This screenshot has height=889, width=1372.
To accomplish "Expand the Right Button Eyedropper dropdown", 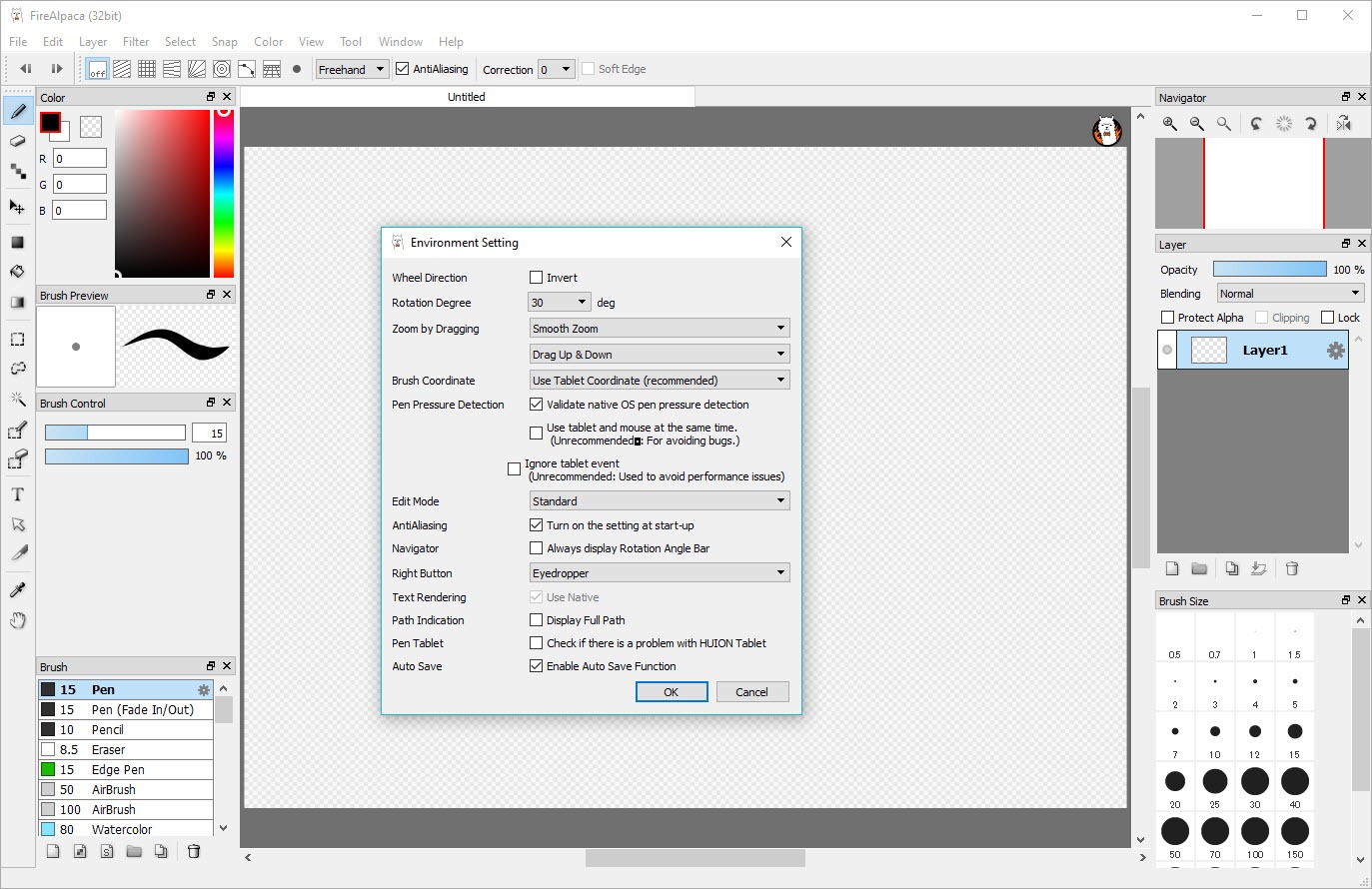I will click(660, 573).
